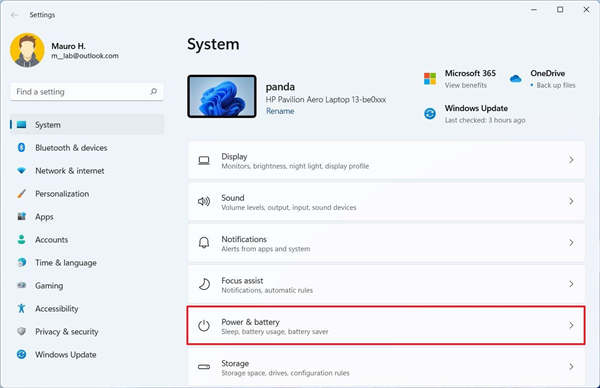The image size is (600, 388).
Task: Click the Find a setting search box
Action: click(87, 92)
